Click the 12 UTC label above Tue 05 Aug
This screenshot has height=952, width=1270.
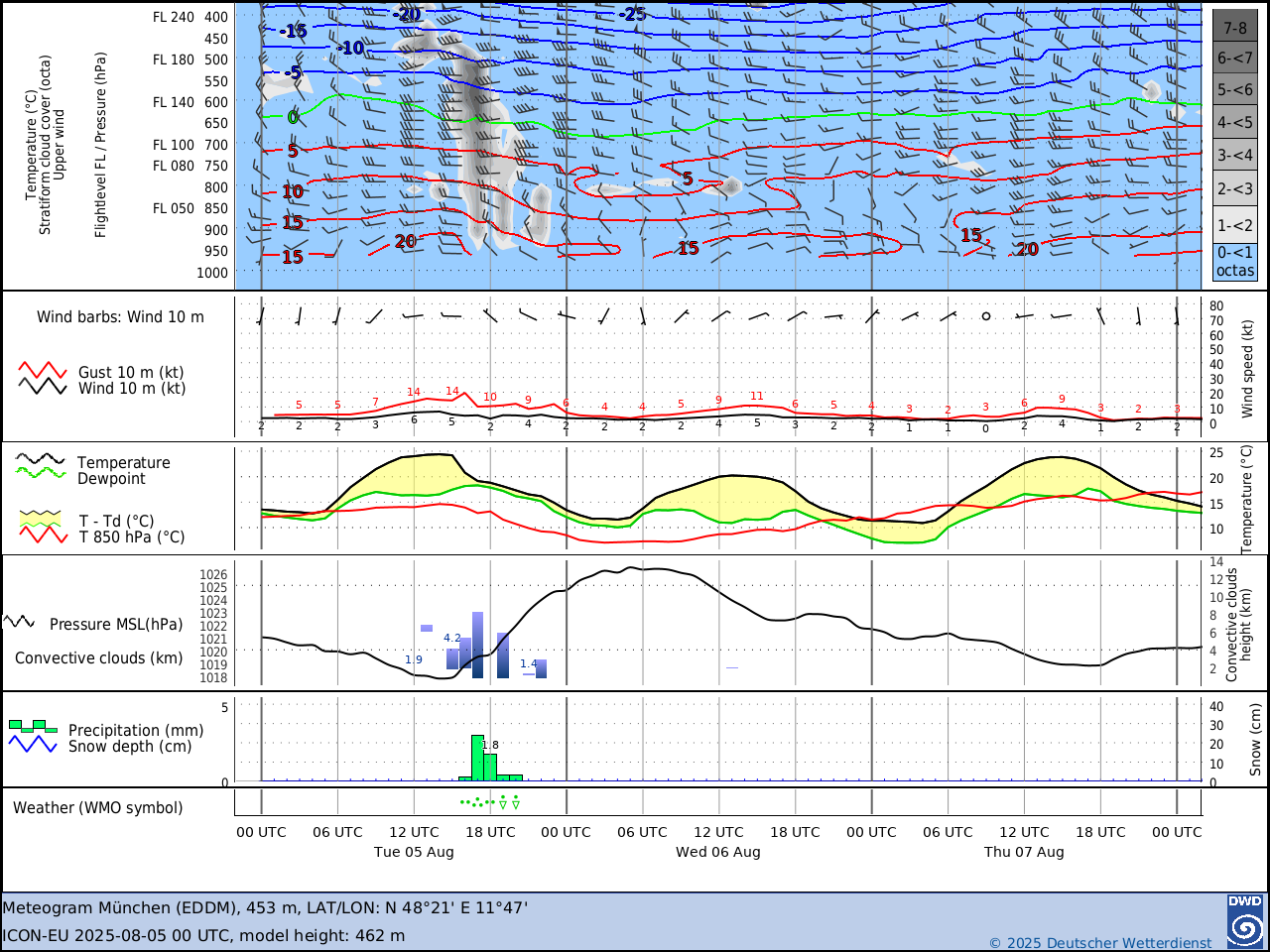pyautogui.click(x=414, y=832)
